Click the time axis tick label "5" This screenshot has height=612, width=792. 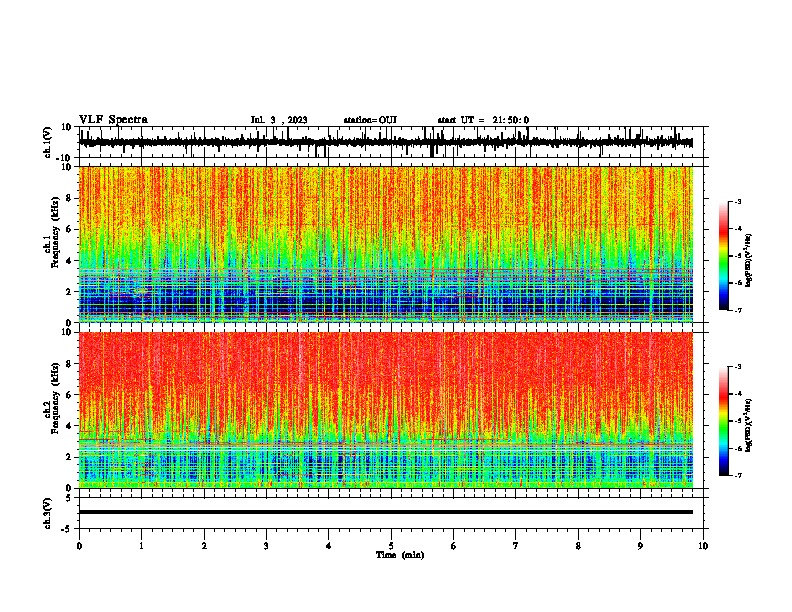click(x=391, y=546)
